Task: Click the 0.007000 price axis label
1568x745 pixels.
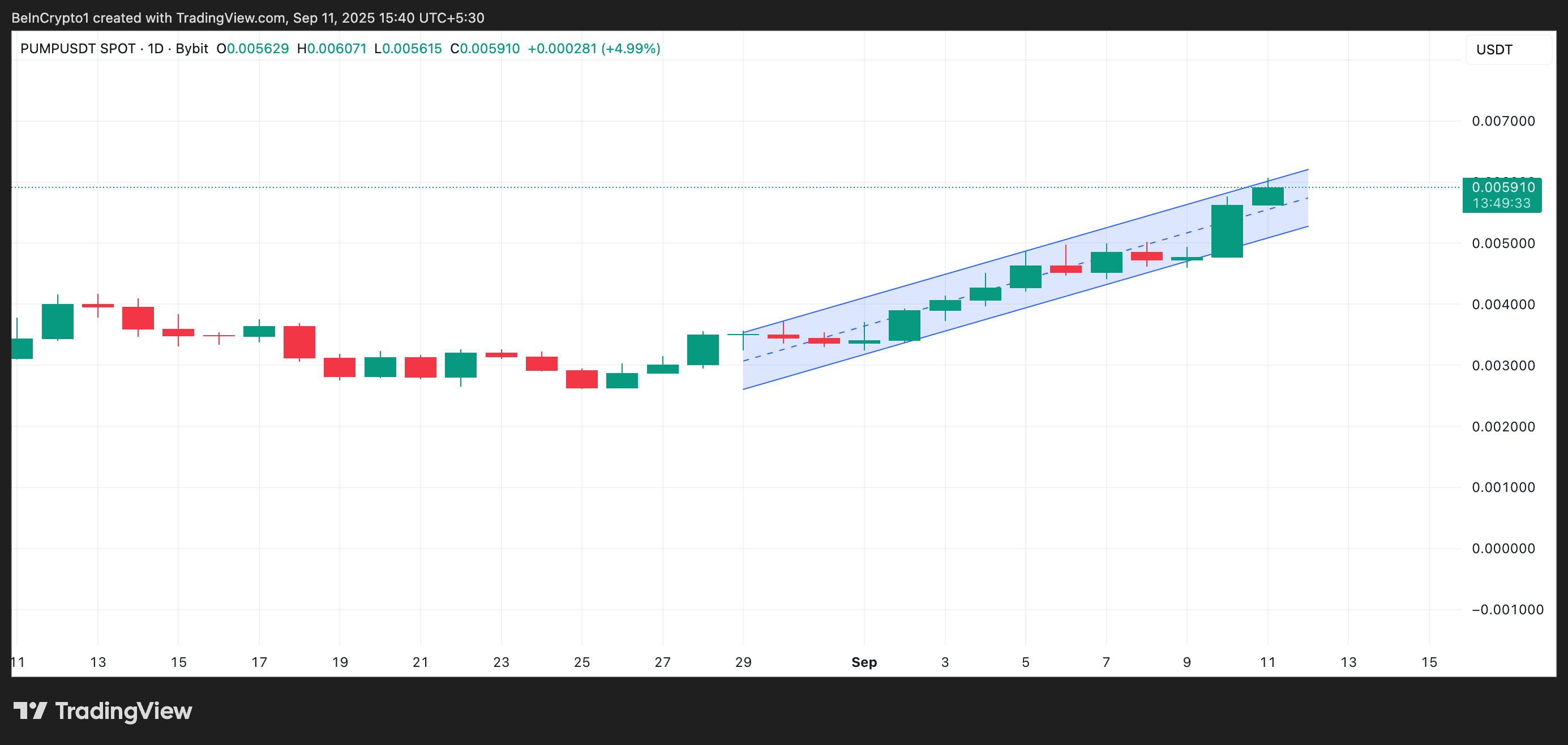Action: pyautogui.click(x=1503, y=121)
